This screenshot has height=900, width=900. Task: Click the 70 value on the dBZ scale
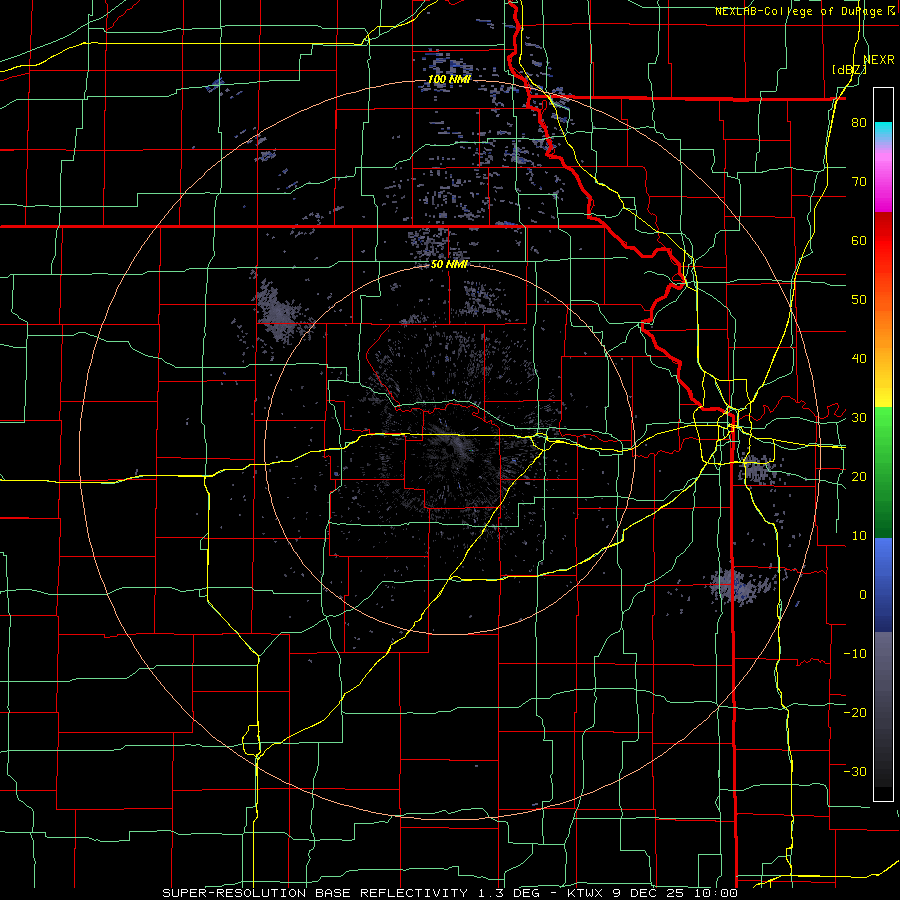(859, 182)
